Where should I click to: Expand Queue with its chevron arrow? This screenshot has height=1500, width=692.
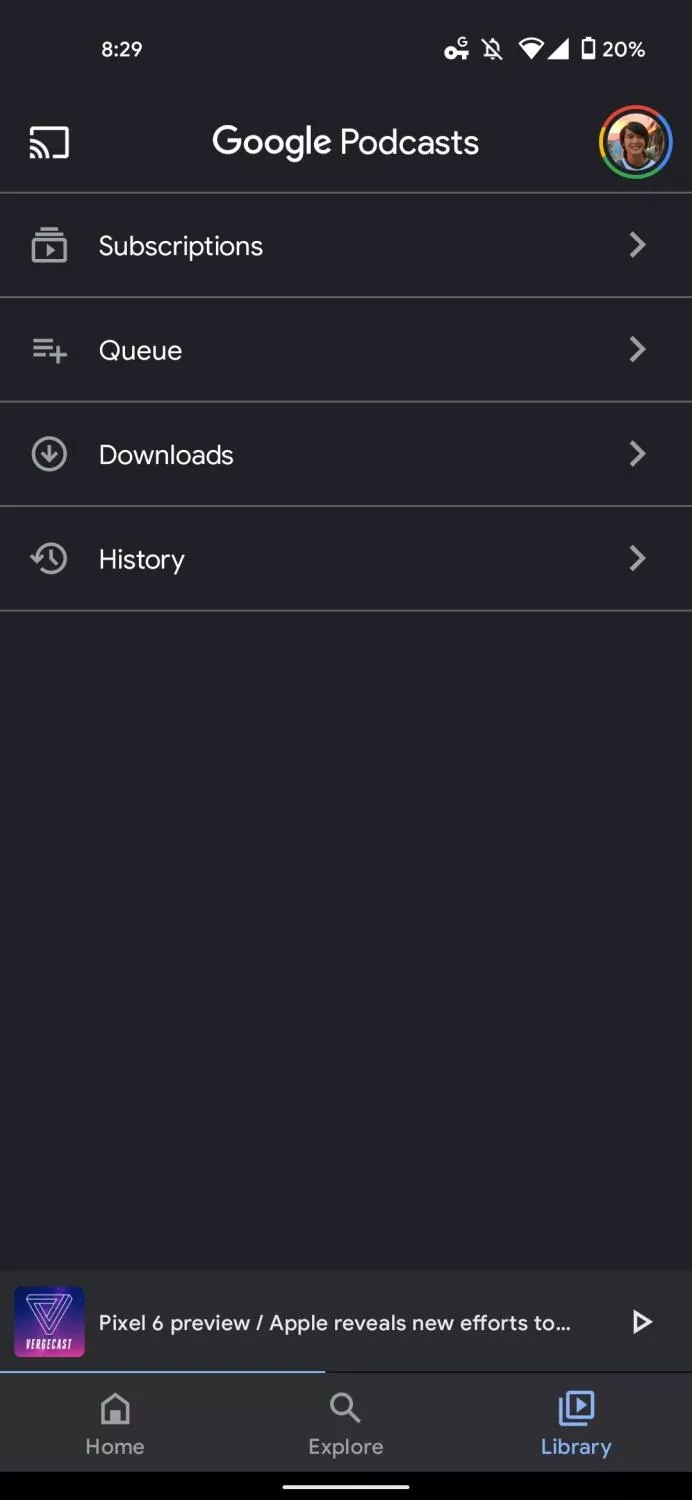[637, 349]
